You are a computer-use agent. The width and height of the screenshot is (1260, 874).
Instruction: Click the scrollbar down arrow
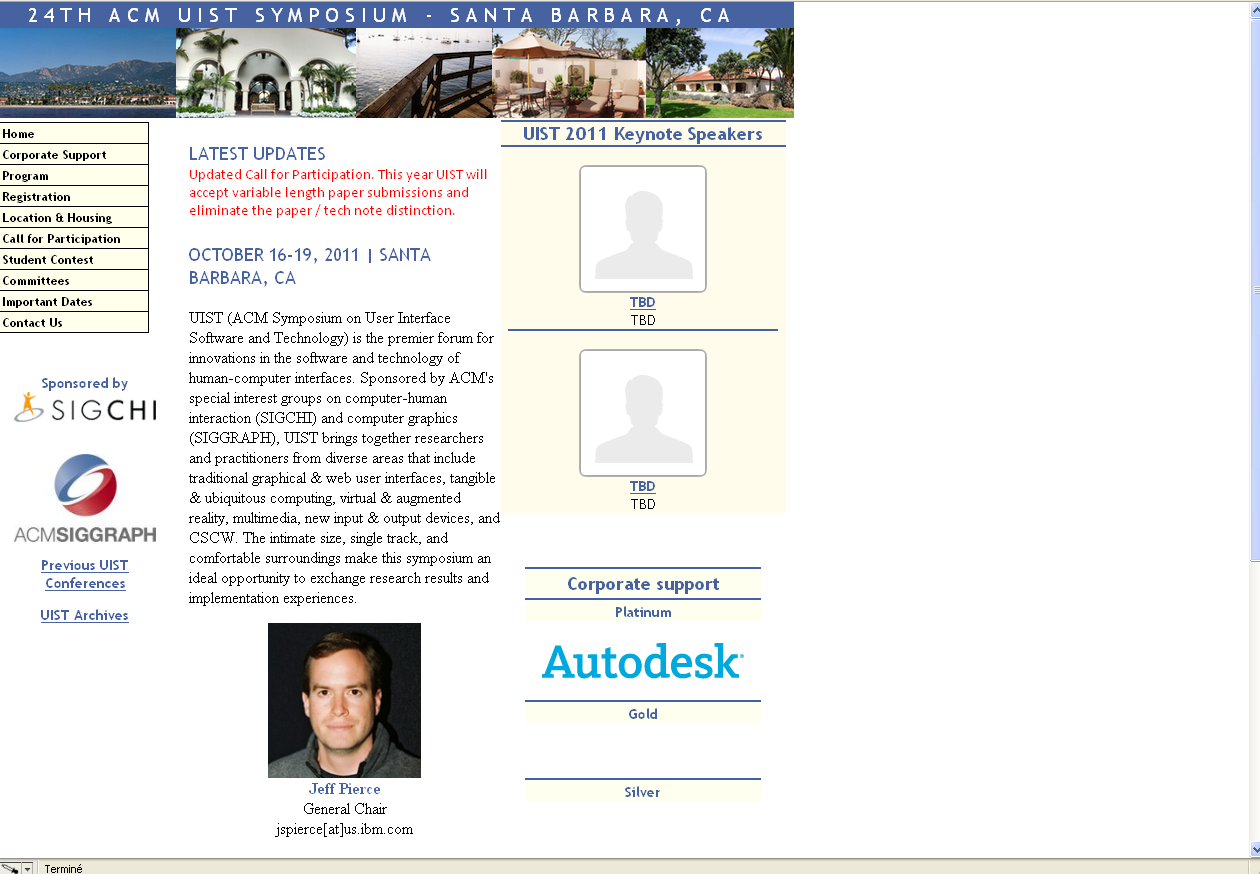1253,850
